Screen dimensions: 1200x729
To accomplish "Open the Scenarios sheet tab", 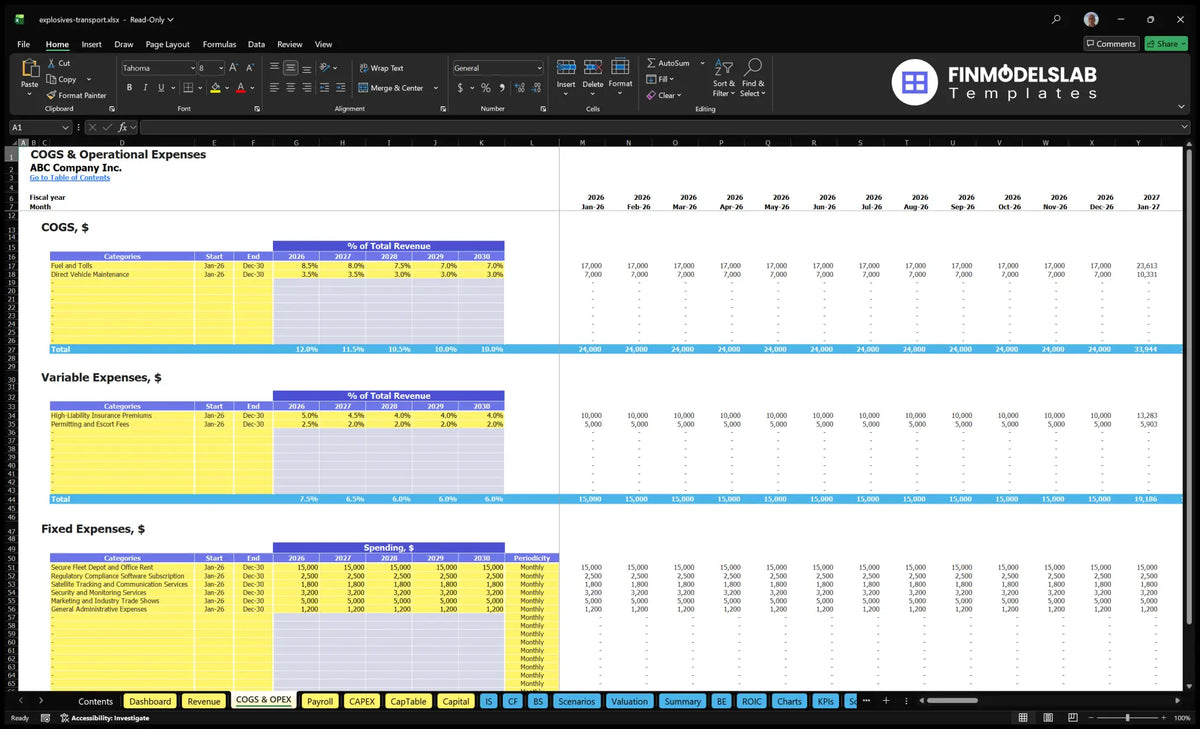I will pyautogui.click(x=576, y=701).
